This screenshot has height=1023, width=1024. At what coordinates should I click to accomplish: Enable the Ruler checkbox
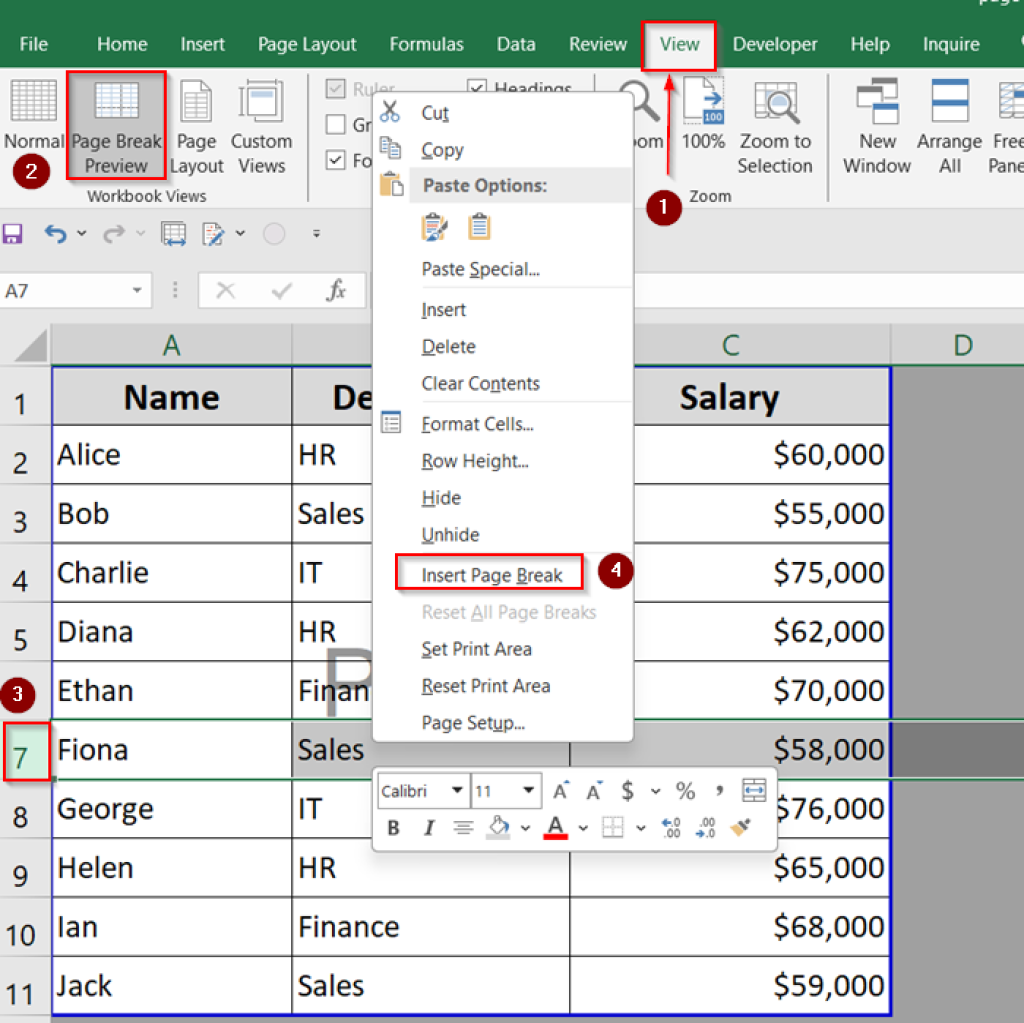coord(335,89)
